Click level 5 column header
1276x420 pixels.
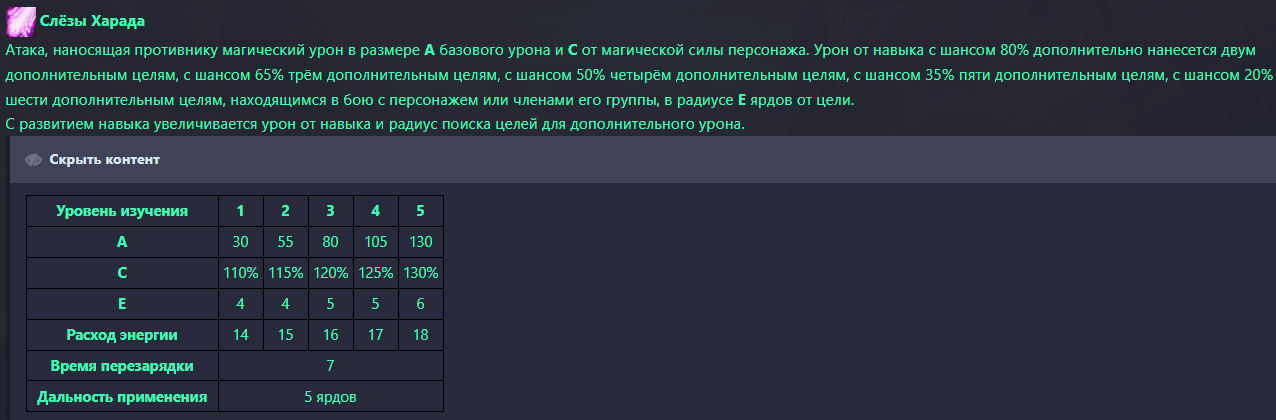420,211
